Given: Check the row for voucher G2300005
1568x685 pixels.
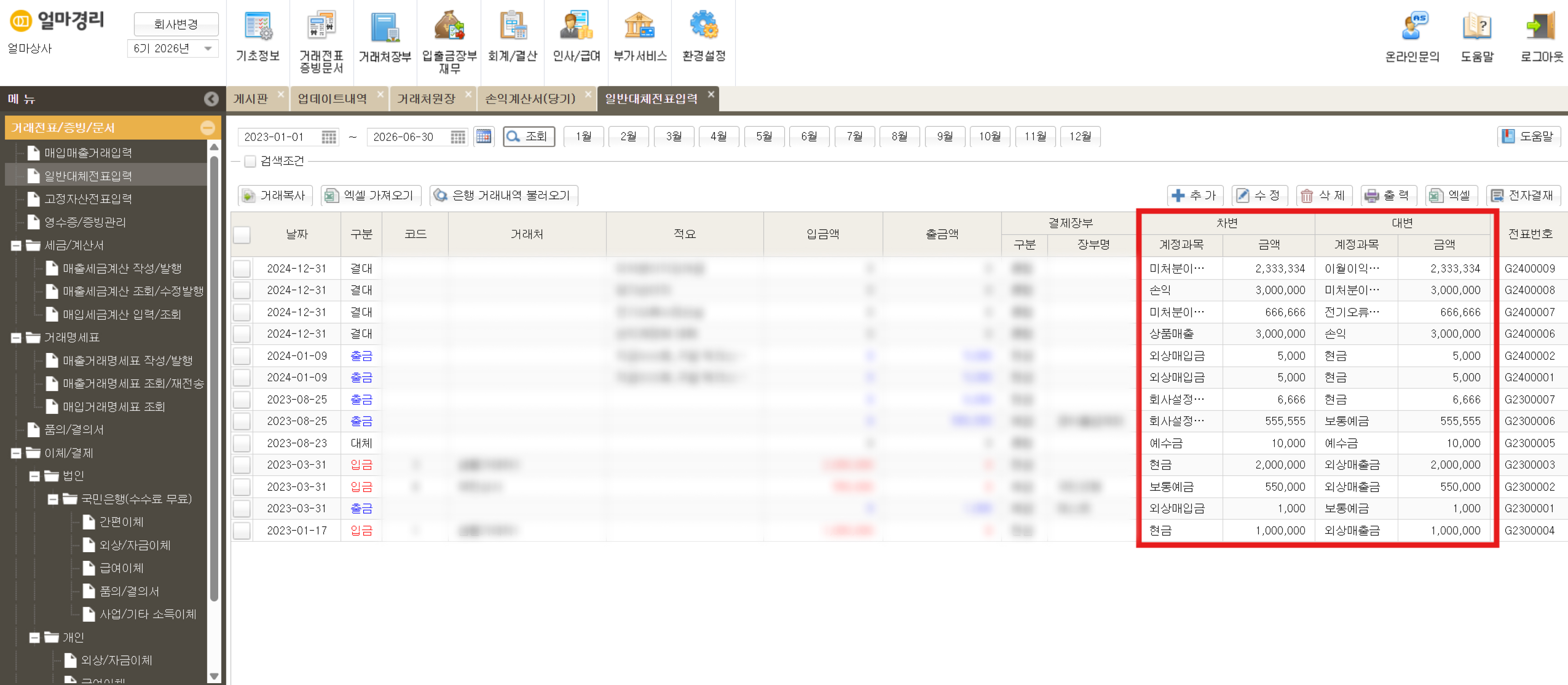Looking at the screenshot, I should pos(242,443).
